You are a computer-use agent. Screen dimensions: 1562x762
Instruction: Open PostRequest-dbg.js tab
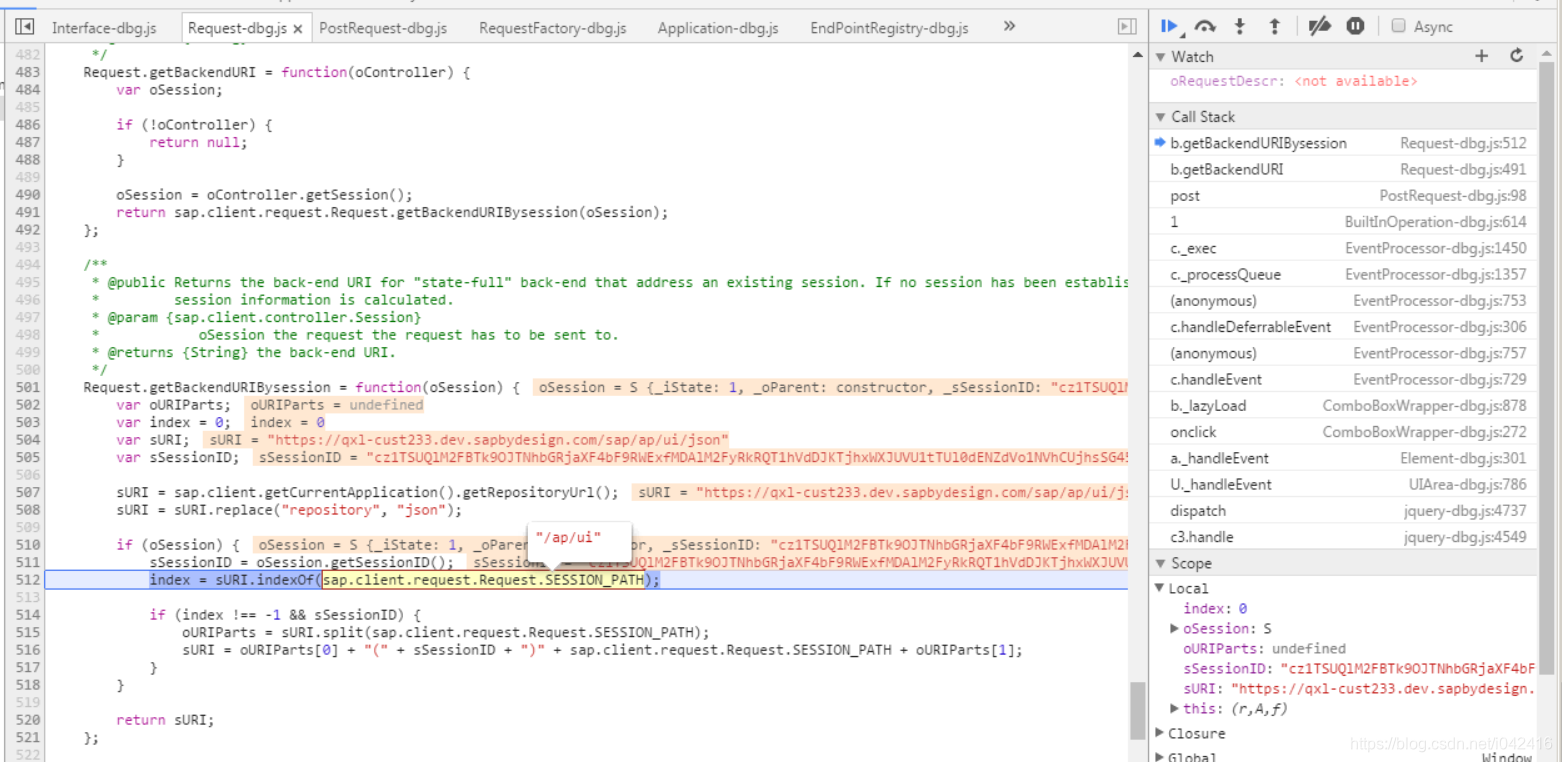coord(383,28)
